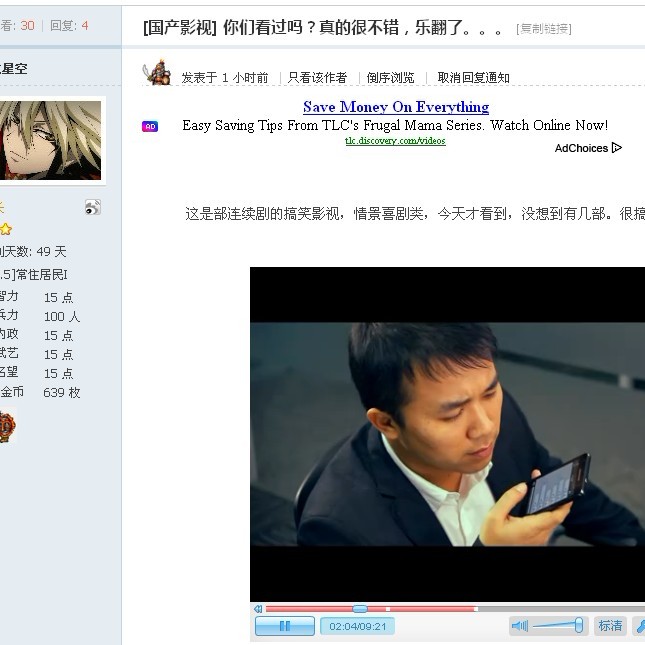645x645 pixels.
Task: Click the purple AD badge icon
Action: (150, 126)
